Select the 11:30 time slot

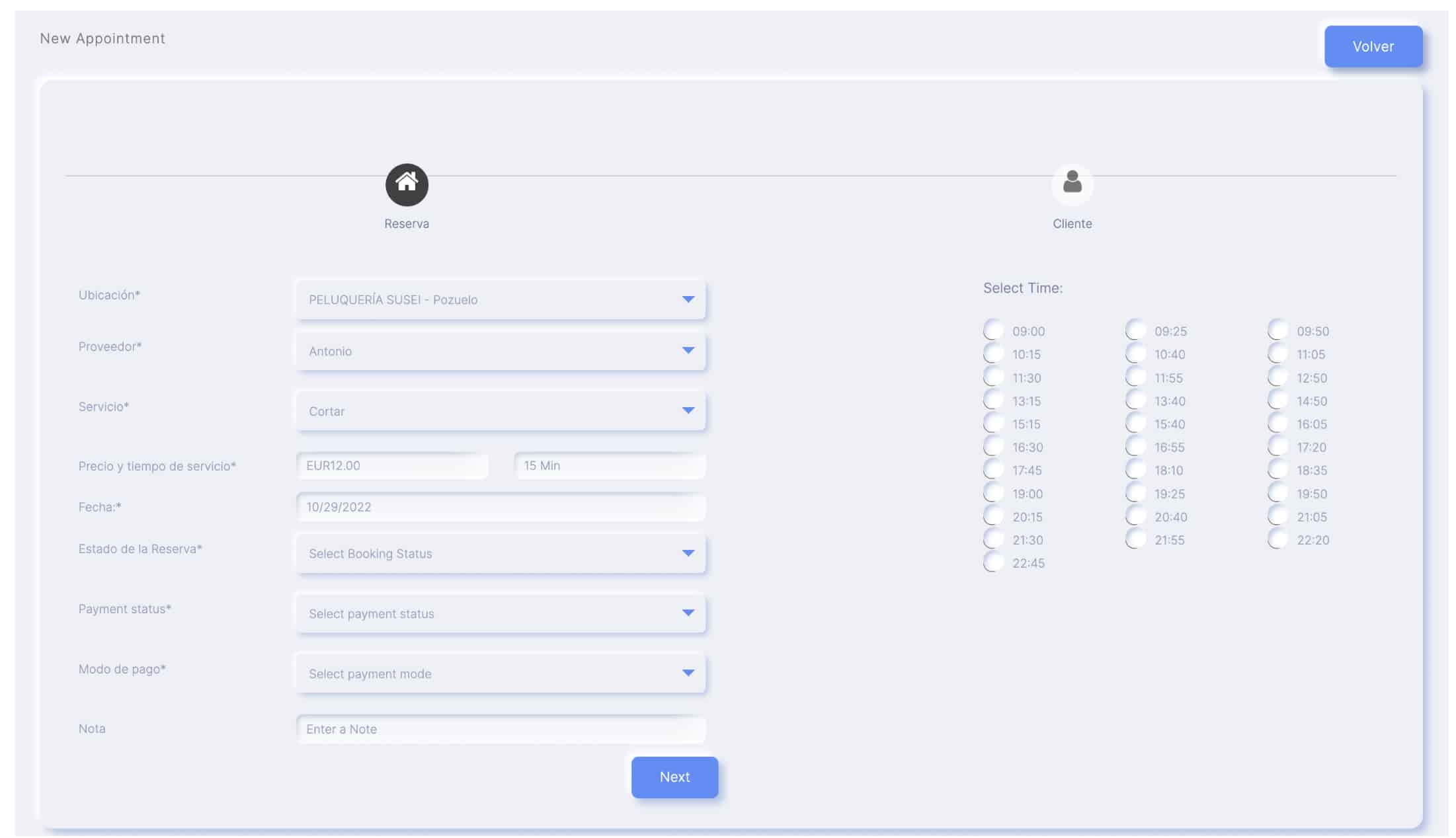click(x=993, y=377)
